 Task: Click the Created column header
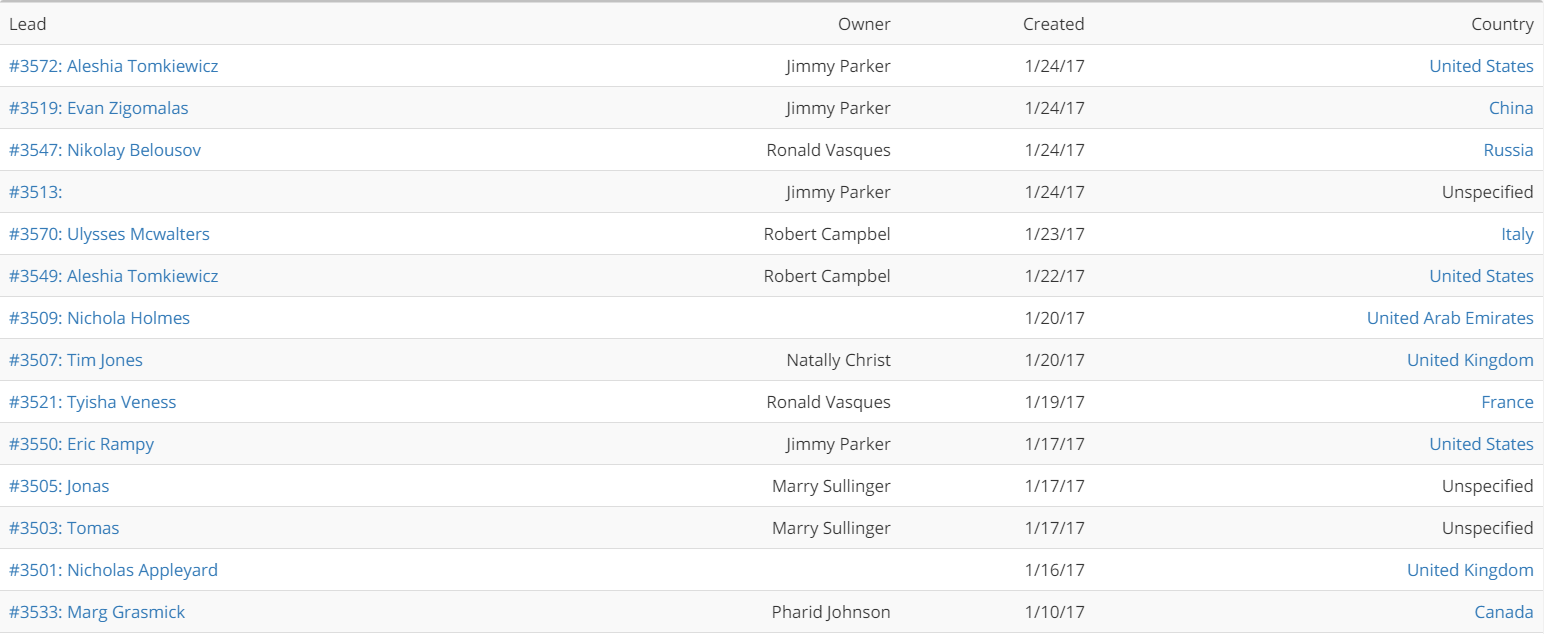pos(1053,24)
